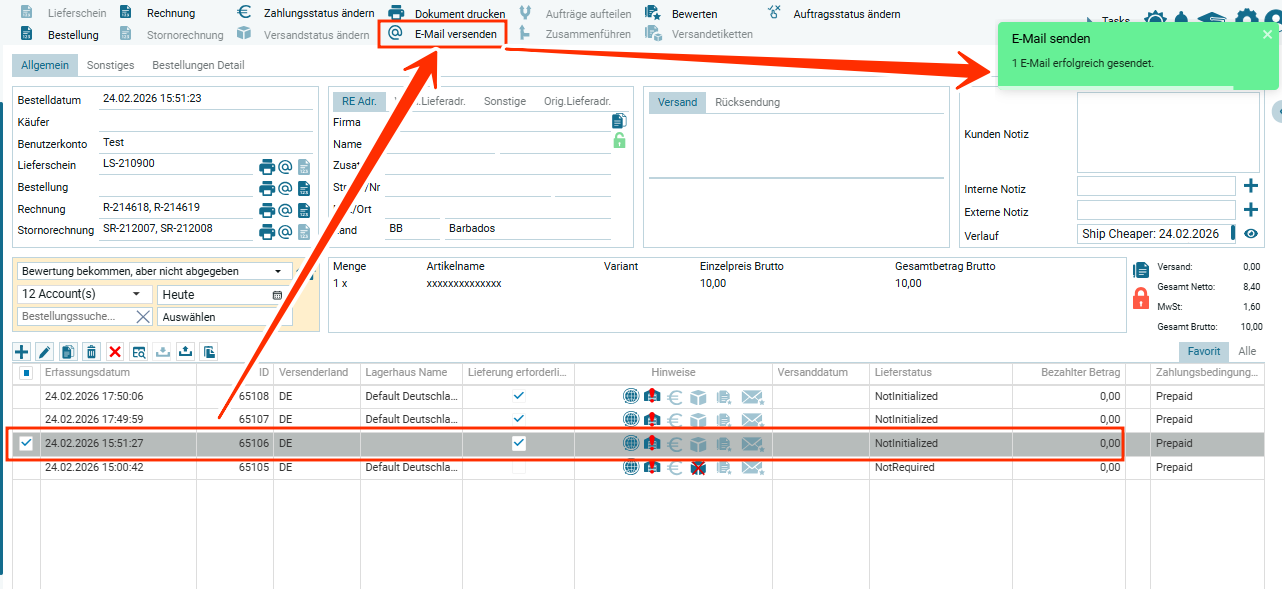The height and width of the screenshot is (589, 1282).
Task: Open the 'Heute' date picker
Action: coord(277,295)
